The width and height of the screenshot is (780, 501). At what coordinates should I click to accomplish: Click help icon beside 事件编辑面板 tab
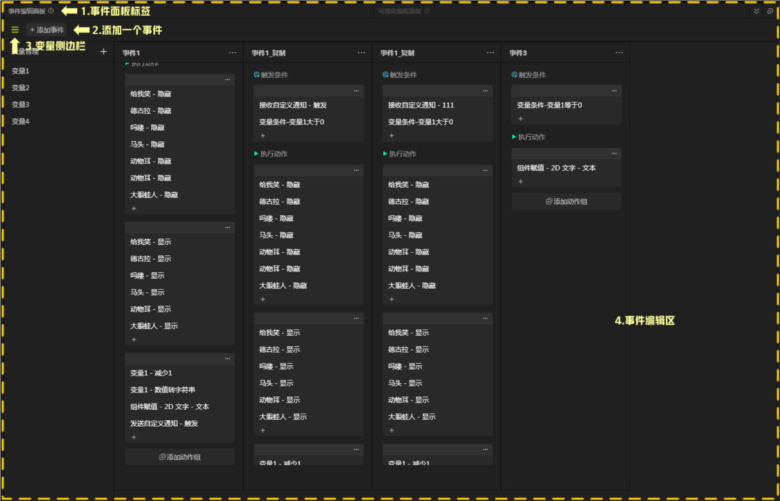pos(51,11)
